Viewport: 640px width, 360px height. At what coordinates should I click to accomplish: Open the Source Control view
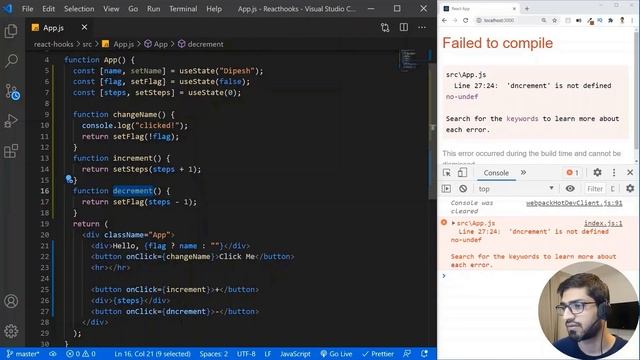pos(12,91)
